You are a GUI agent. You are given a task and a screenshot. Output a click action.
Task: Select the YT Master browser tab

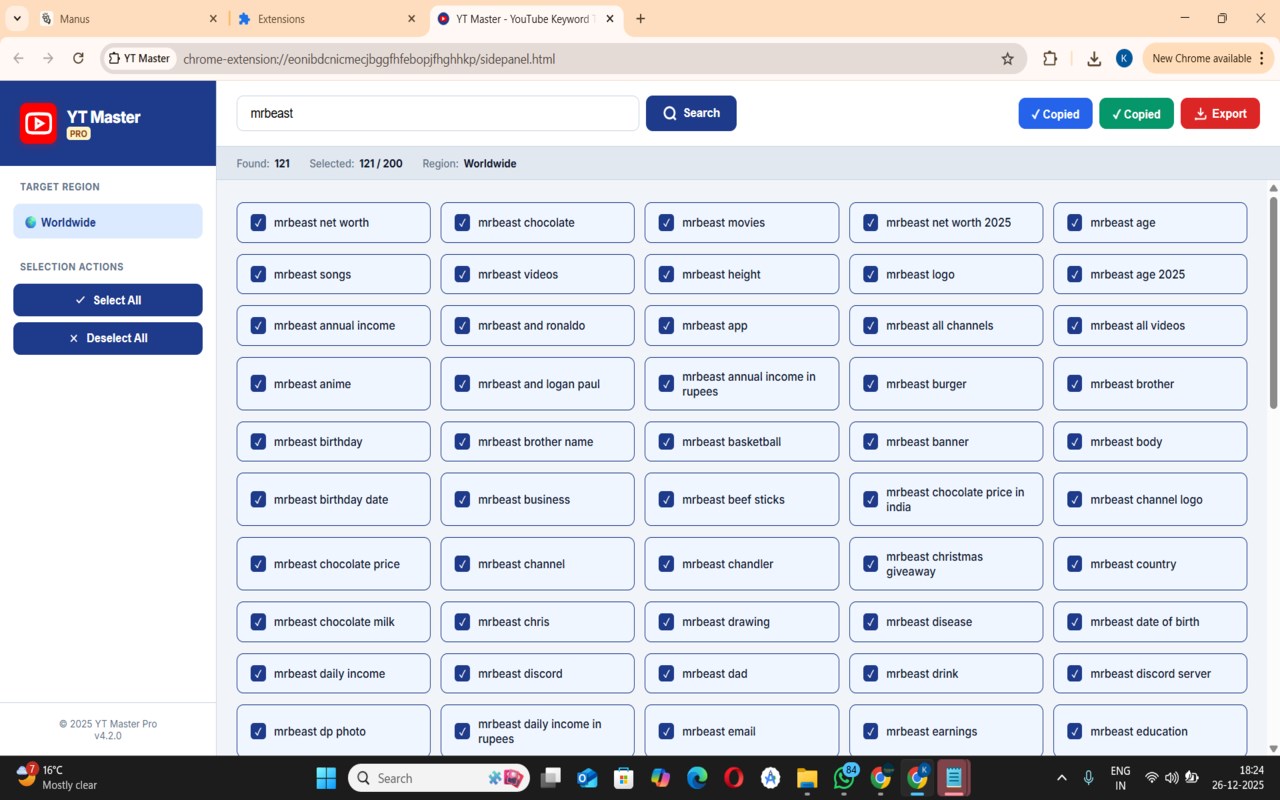click(526, 19)
